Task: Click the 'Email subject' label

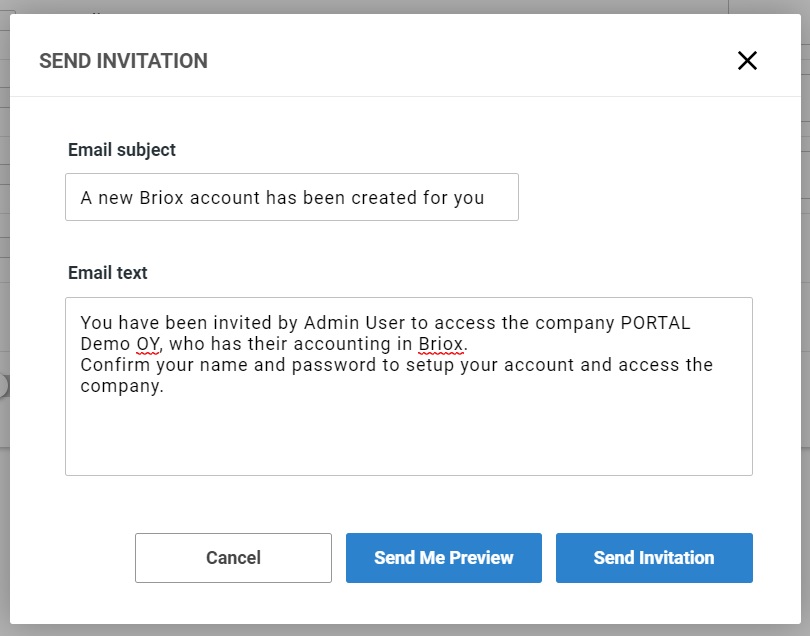Action: coord(122,150)
